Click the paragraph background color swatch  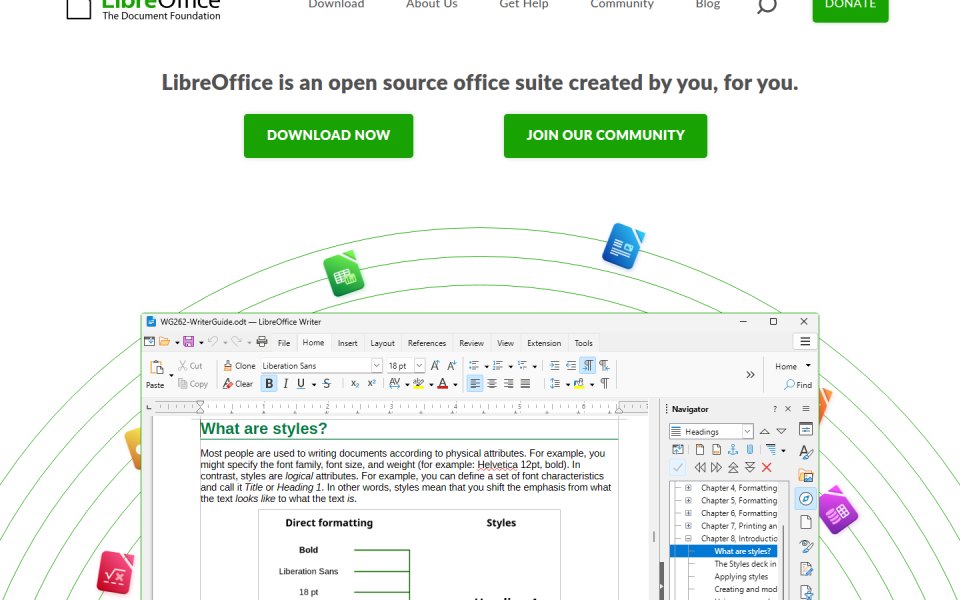pyautogui.click(x=579, y=384)
